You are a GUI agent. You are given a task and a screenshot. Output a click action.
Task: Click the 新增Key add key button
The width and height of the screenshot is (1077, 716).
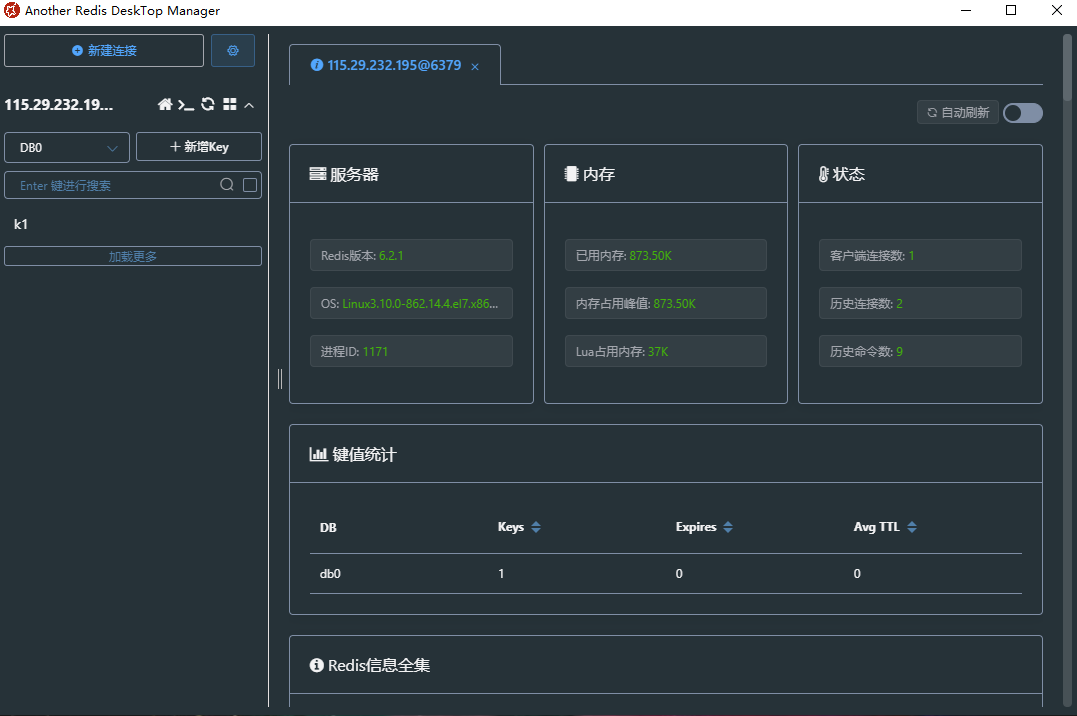(199, 147)
